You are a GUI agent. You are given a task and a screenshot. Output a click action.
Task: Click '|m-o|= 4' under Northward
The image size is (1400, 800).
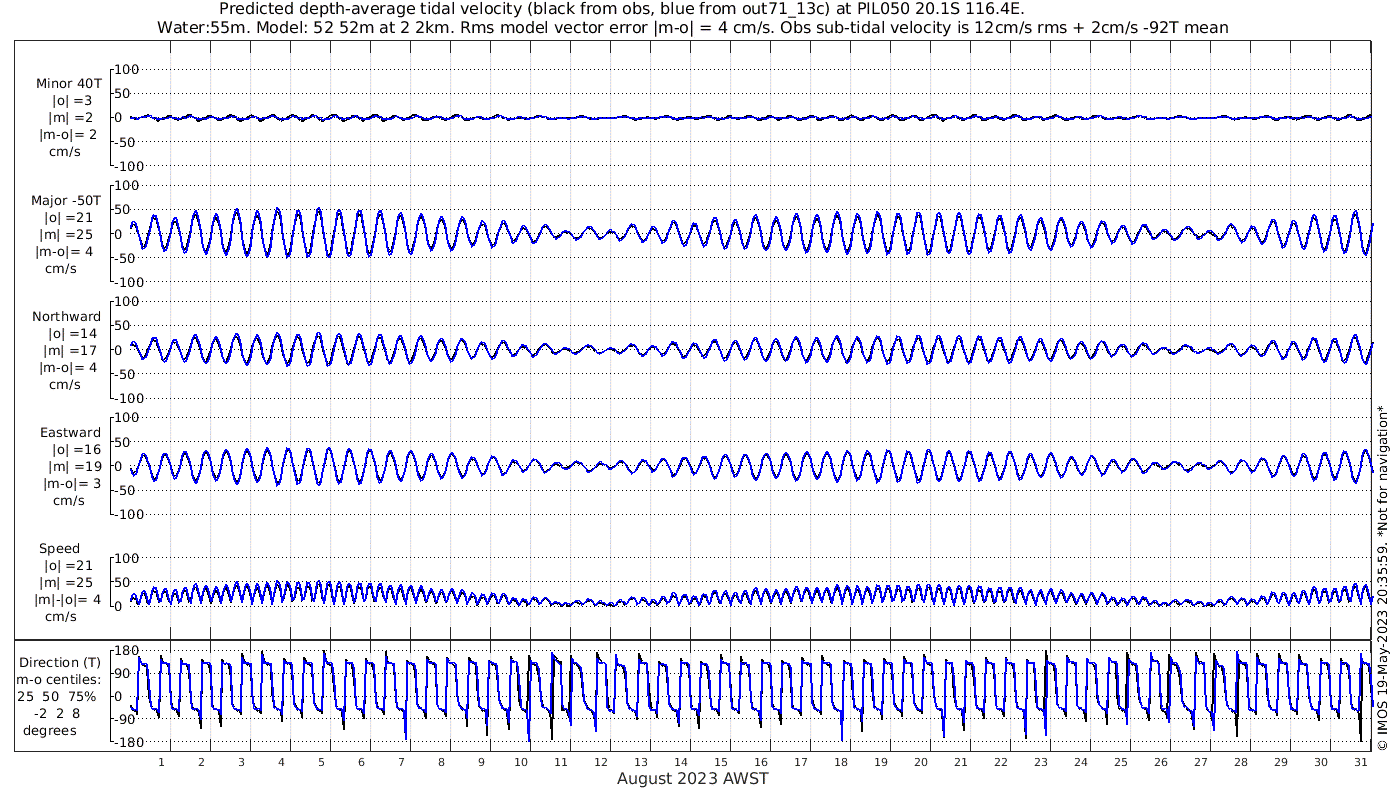[x=69, y=368]
